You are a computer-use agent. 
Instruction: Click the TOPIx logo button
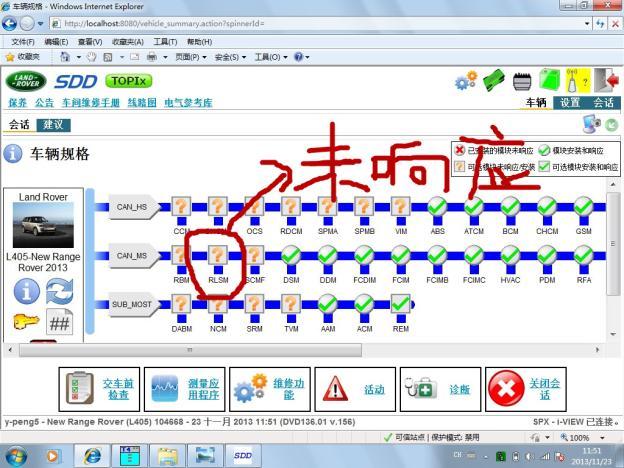click(x=130, y=80)
